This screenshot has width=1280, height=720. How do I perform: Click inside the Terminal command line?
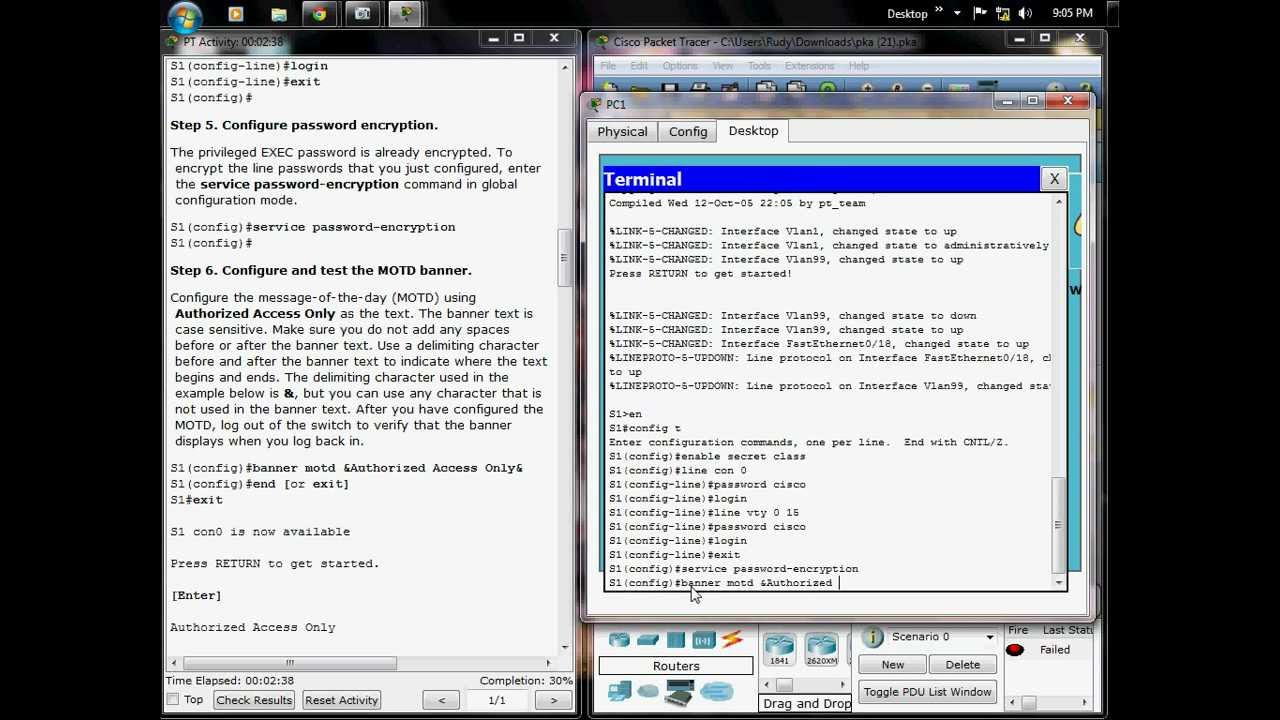830,583
